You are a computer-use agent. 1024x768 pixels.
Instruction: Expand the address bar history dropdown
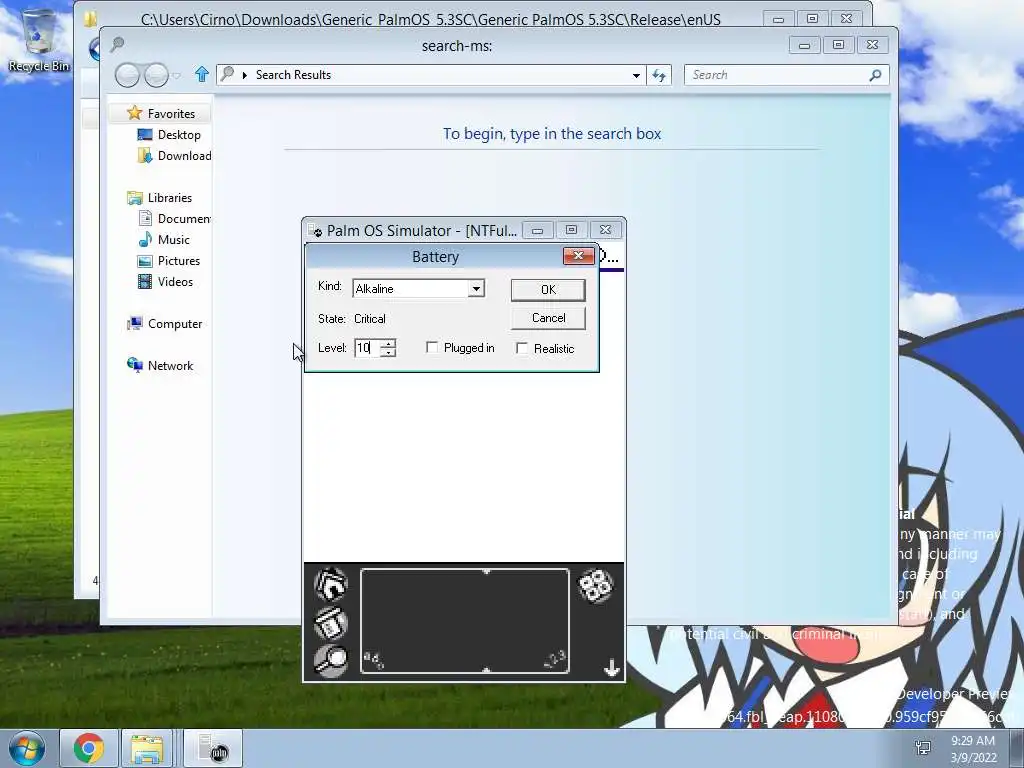tap(636, 75)
